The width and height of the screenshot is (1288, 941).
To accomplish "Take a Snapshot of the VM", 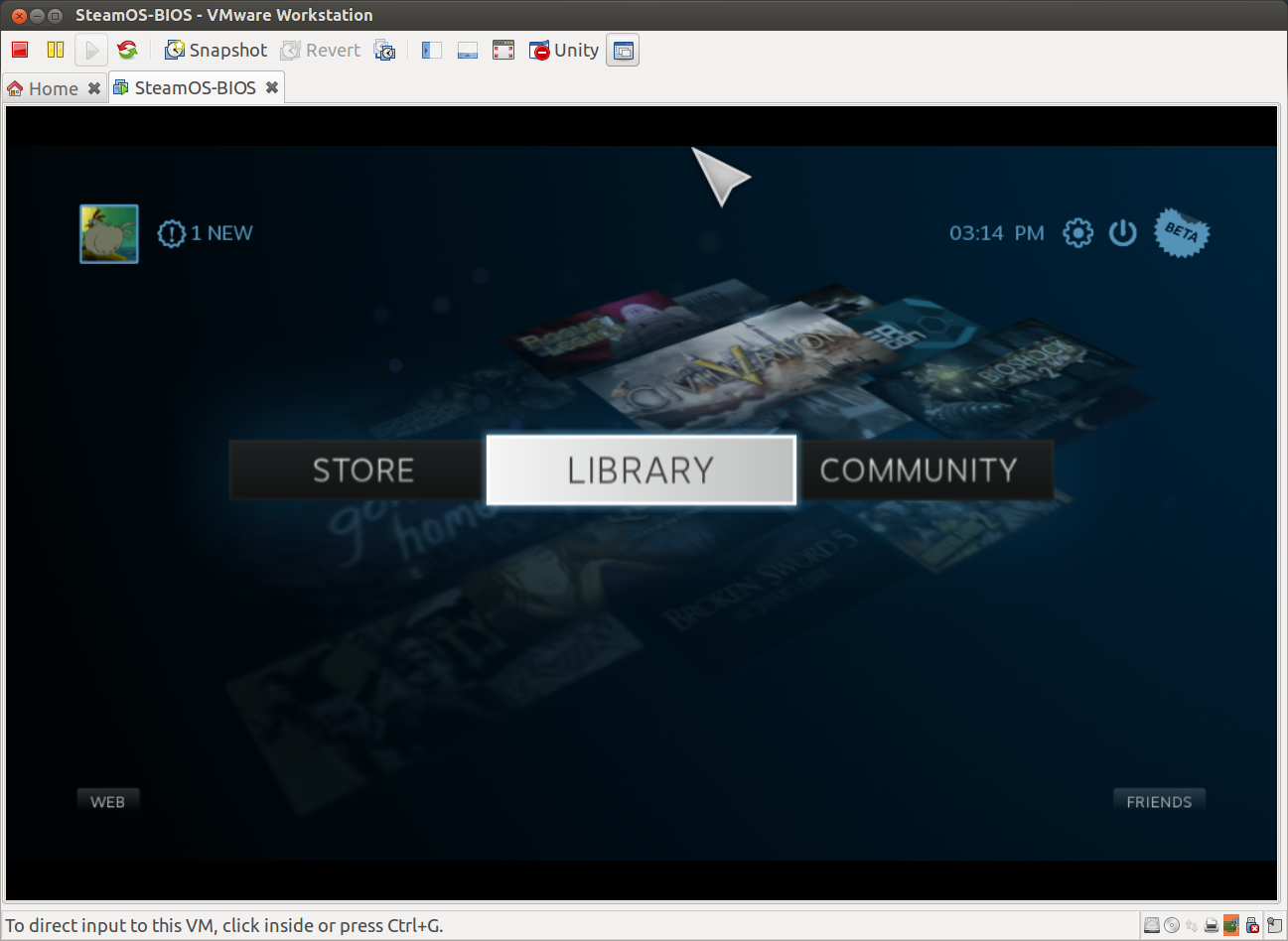I will (x=216, y=51).
